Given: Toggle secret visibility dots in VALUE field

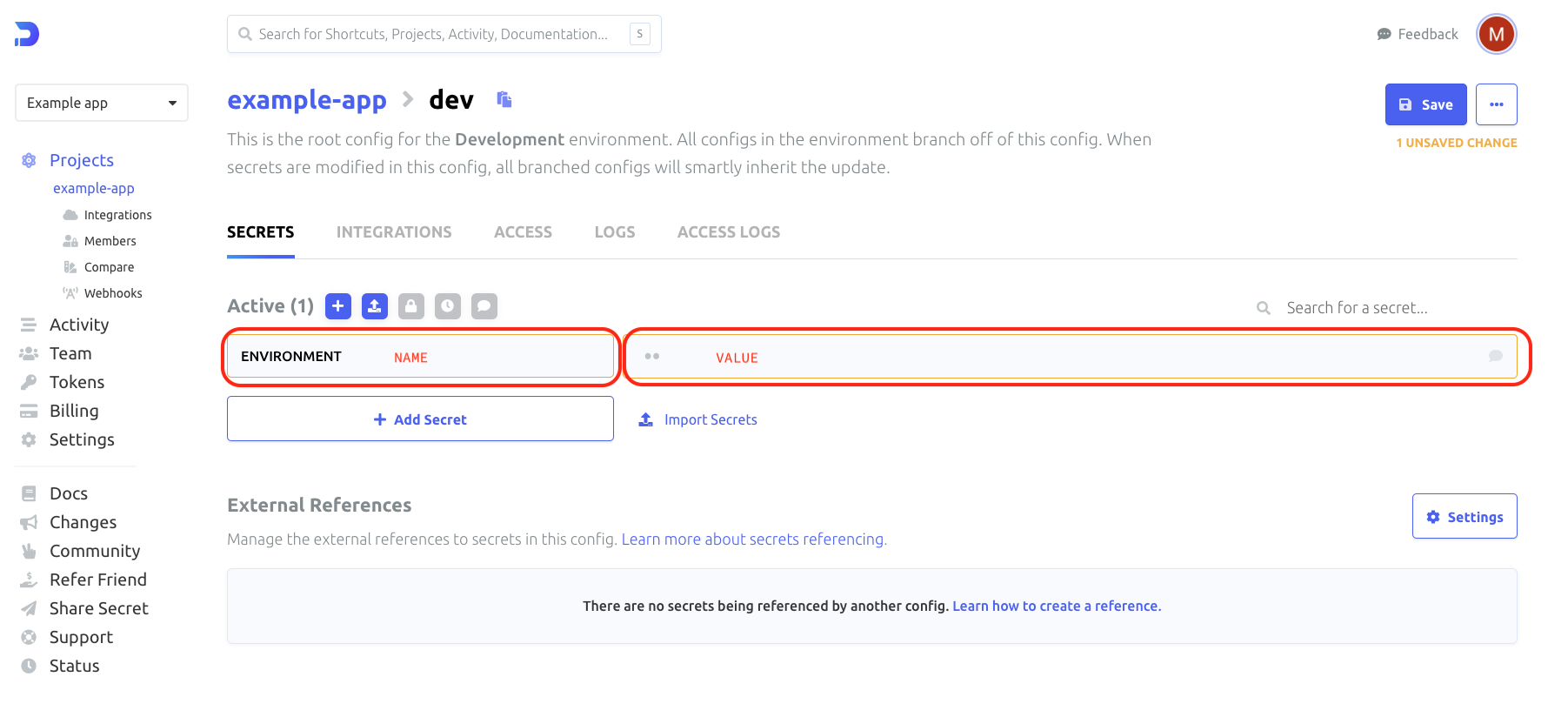Looking at the screenshot, I should (652, 356).
